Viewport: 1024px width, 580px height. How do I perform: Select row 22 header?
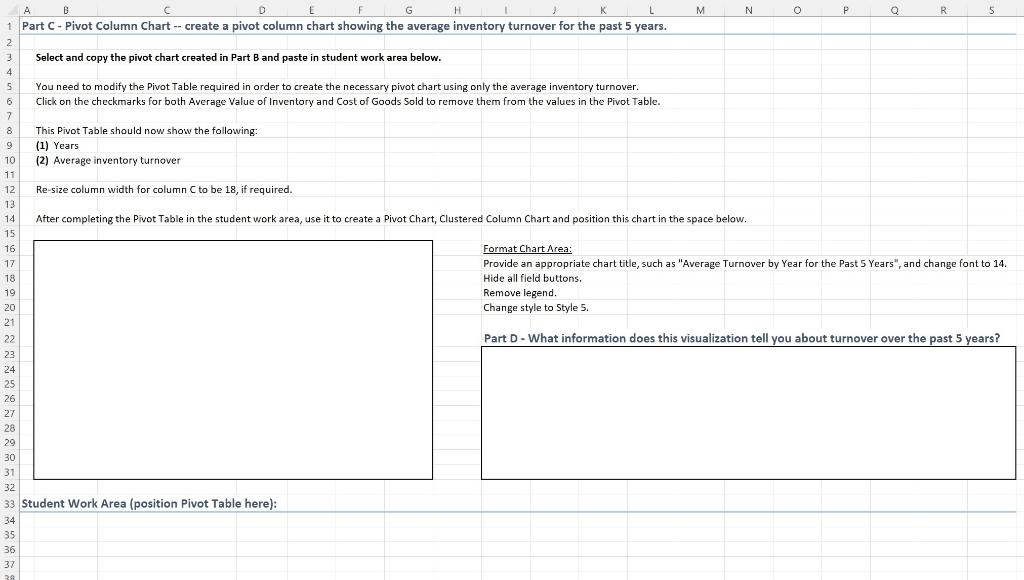click(10, 338)
